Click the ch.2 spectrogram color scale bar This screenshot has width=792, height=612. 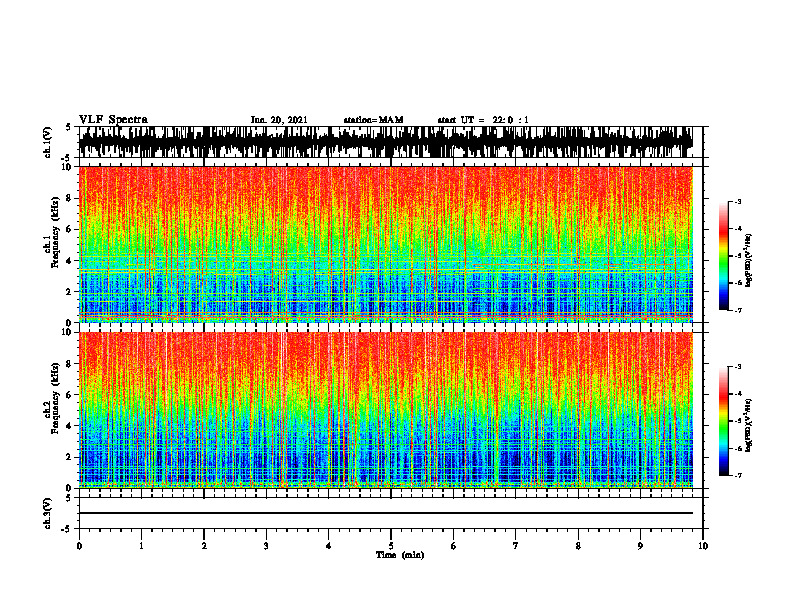coord(724,421)
